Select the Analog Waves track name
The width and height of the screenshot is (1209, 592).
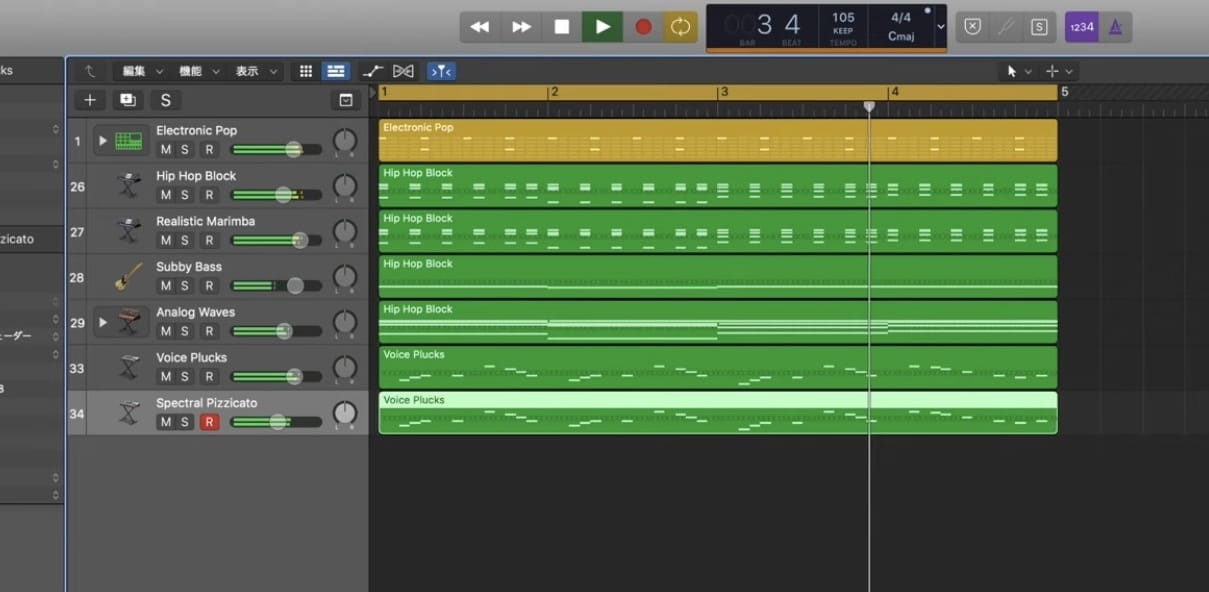click(x=196, y=312)
